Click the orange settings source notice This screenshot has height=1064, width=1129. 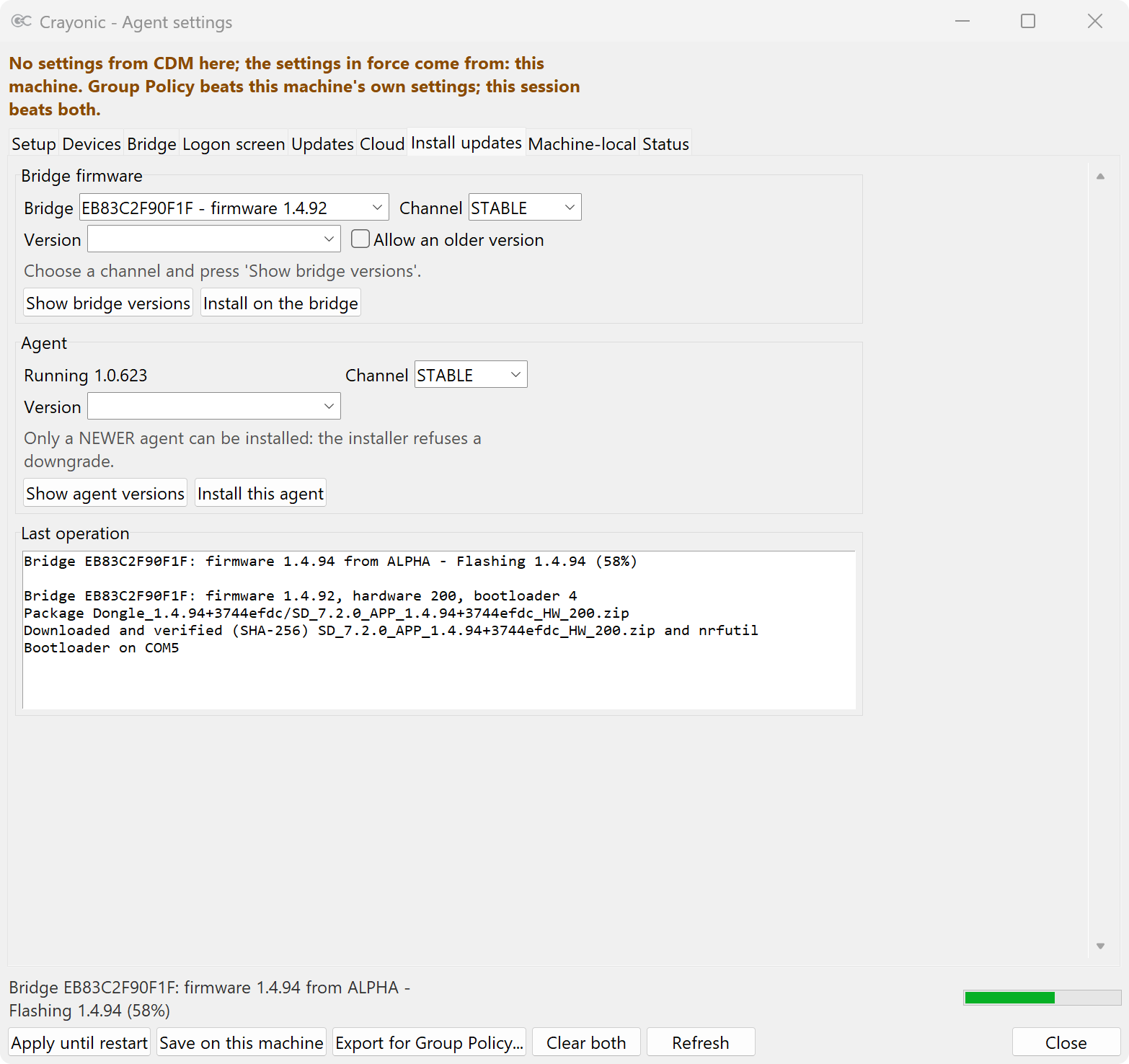coord(294,87)
